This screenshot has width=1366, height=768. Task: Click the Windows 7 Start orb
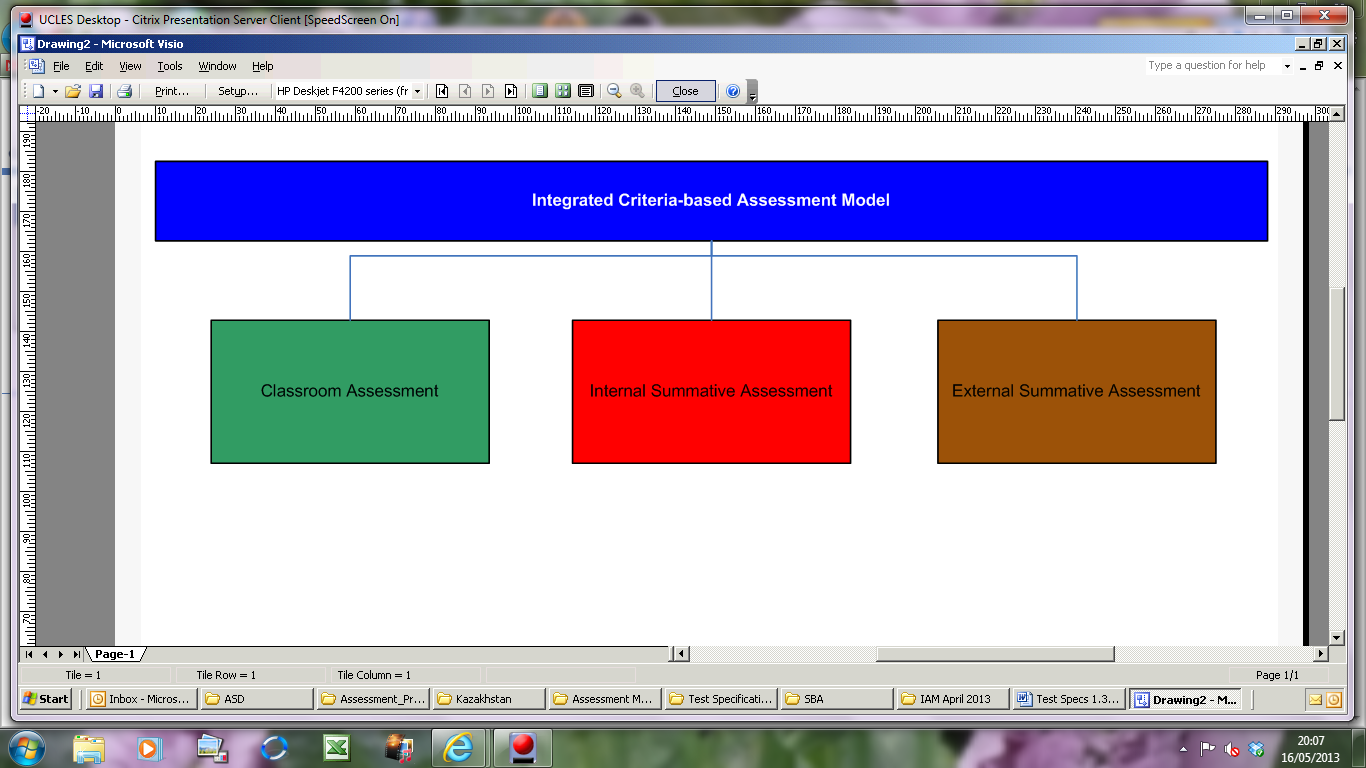click(25, 748)
